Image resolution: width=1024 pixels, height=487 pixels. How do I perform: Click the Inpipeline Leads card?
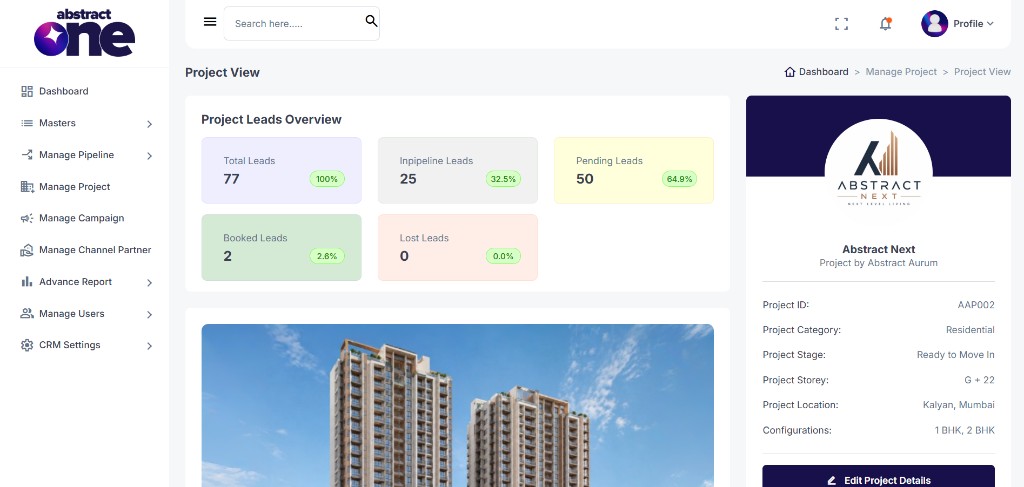[x=458, y=170]
